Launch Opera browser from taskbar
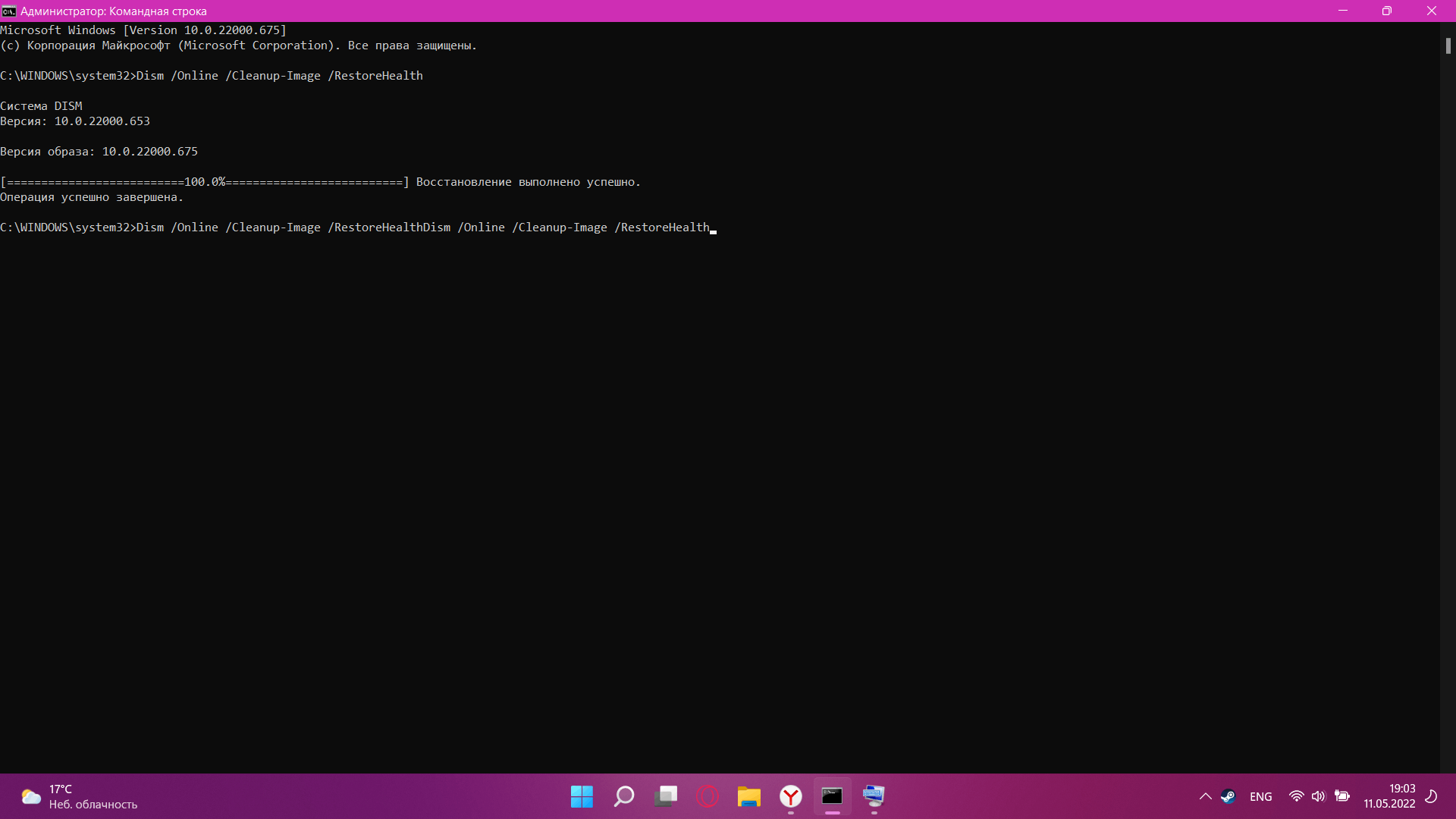Screen dimensions: 1456x819 [x=707, y=796]
